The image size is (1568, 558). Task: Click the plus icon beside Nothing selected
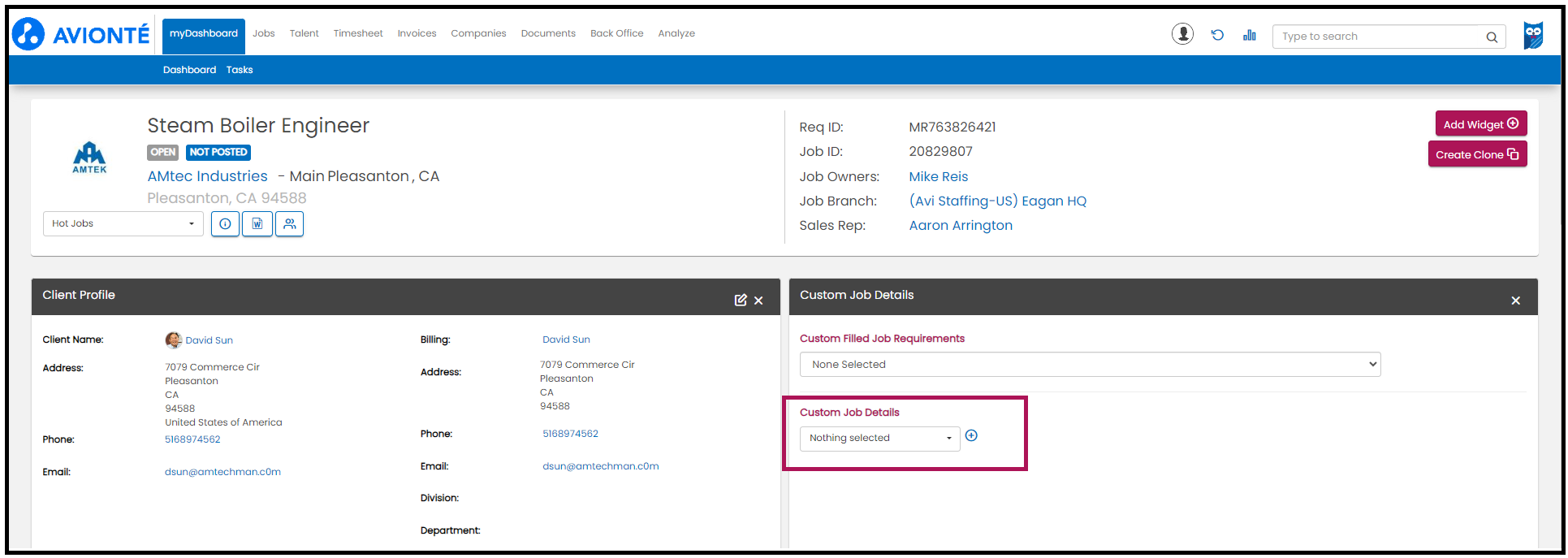(x=971, y=436)
